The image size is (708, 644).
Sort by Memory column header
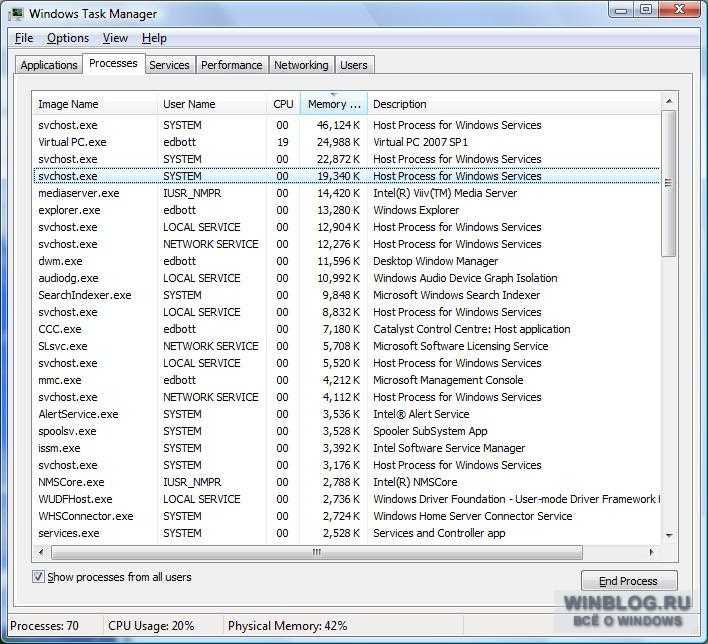pos(334,104)
